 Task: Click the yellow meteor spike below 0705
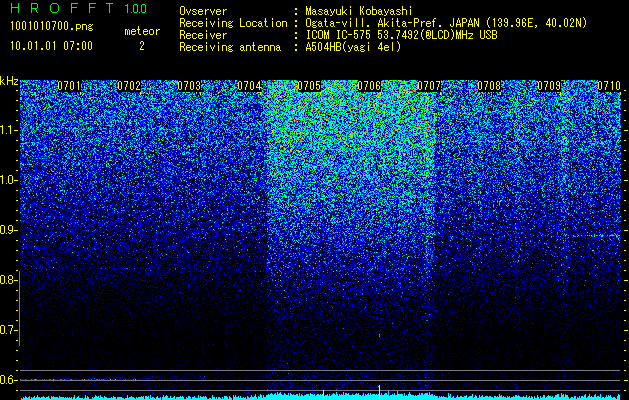click(323, 394)
